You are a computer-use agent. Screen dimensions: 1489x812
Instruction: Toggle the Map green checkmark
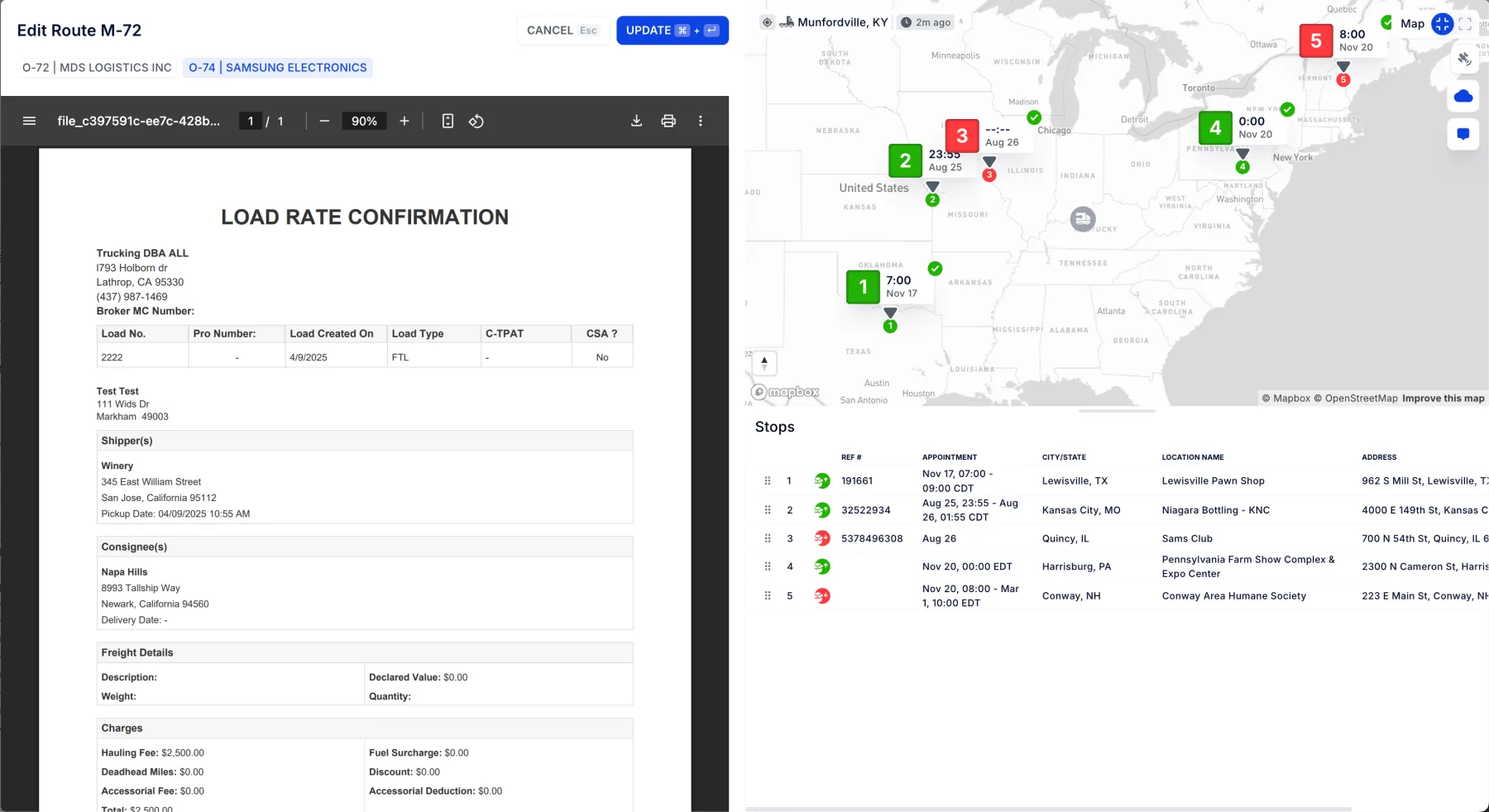point(1386,23)
